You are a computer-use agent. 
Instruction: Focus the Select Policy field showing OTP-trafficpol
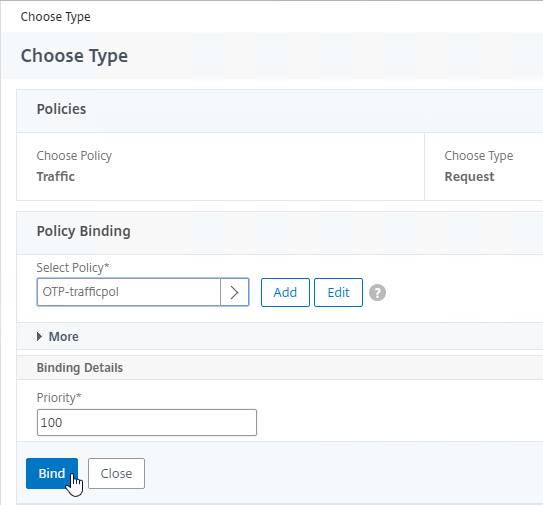(x=128, y=292)
